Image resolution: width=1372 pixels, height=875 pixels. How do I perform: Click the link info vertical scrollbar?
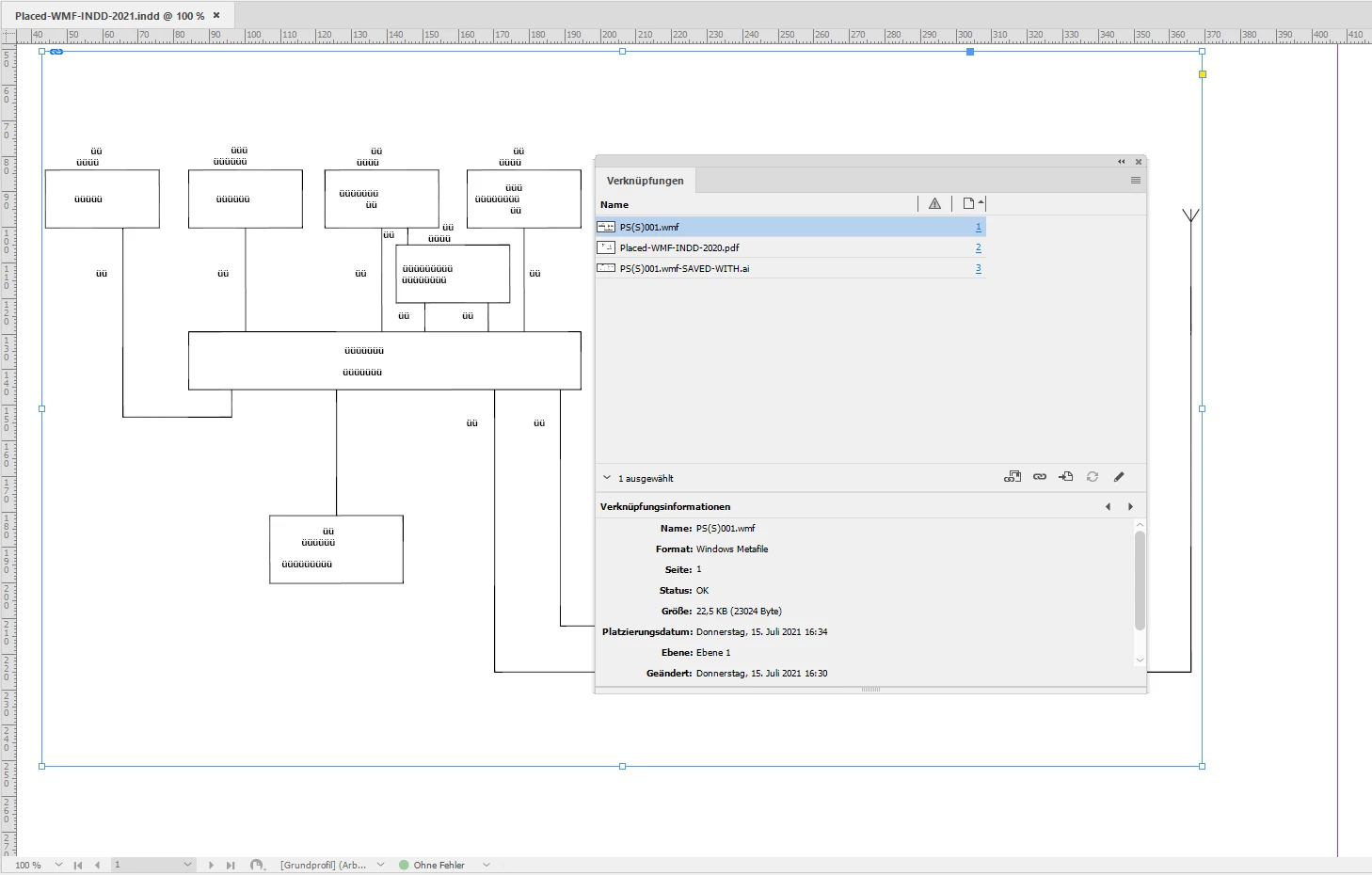[x=1140, y=581]
